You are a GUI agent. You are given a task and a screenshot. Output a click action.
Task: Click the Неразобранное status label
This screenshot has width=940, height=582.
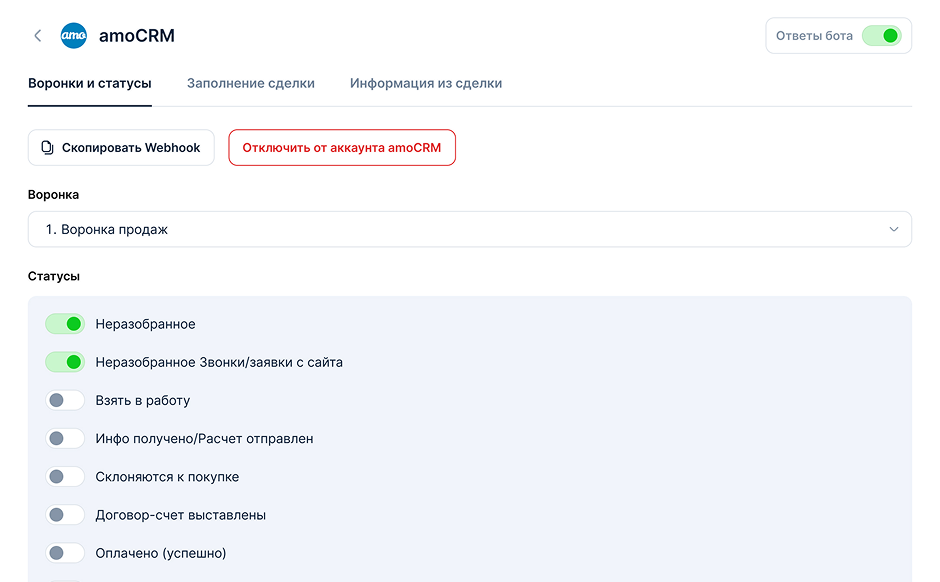point(146,324)
